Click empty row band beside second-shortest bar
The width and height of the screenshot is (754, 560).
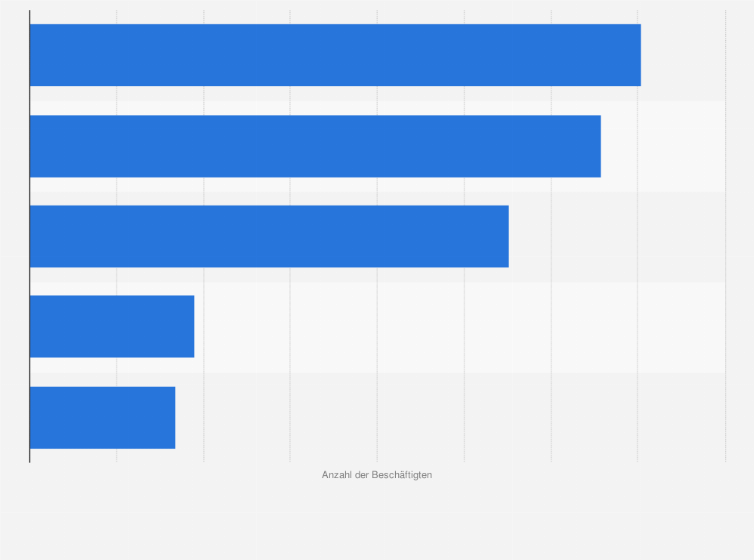coord(460,326)
